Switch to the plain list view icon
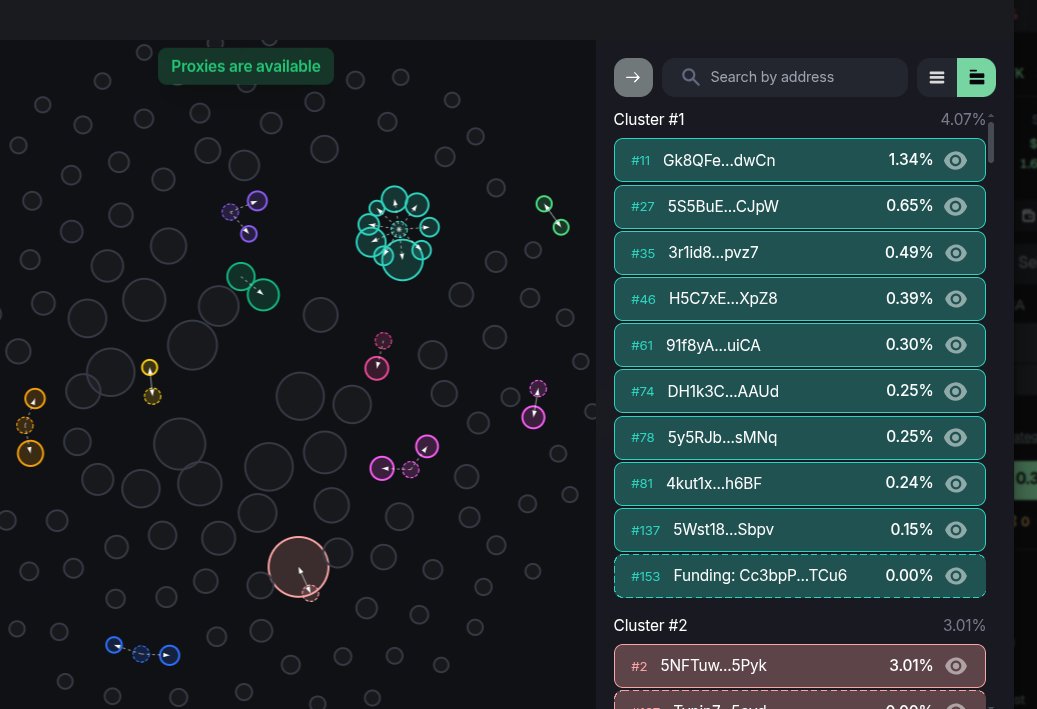Screen dimensions: 1037x709 936,77
